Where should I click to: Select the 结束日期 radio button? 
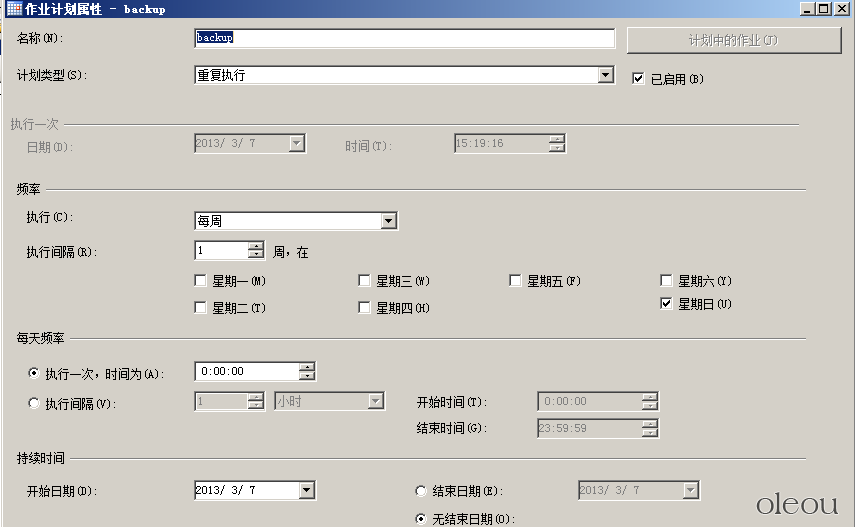point(420,491)
